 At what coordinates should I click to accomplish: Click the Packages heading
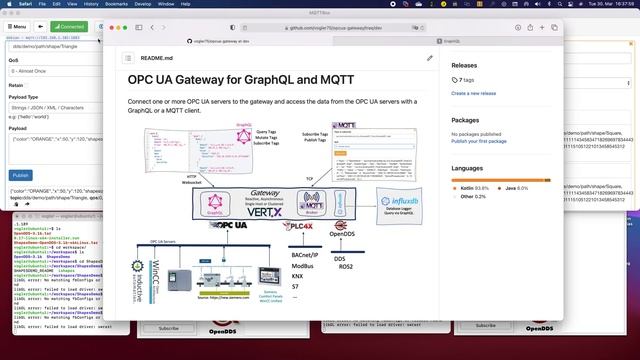(465, 120)
